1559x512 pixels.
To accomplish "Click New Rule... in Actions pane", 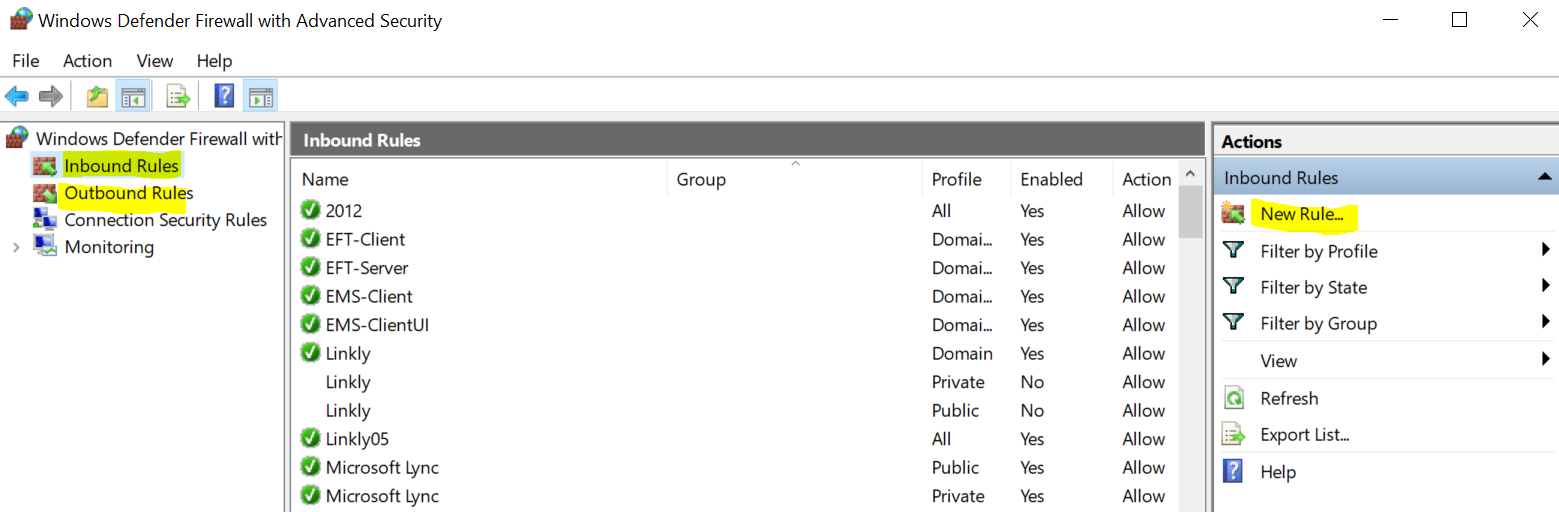I will click(1302, 214).
